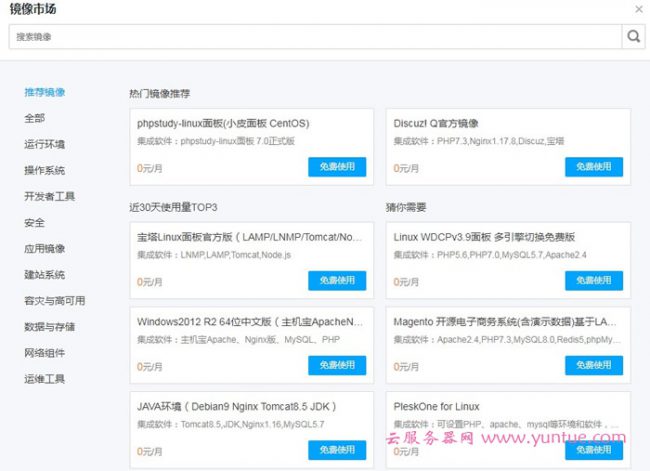Open PleskOne for Linux title
650x471 pixels.
(x=436, y=407)
